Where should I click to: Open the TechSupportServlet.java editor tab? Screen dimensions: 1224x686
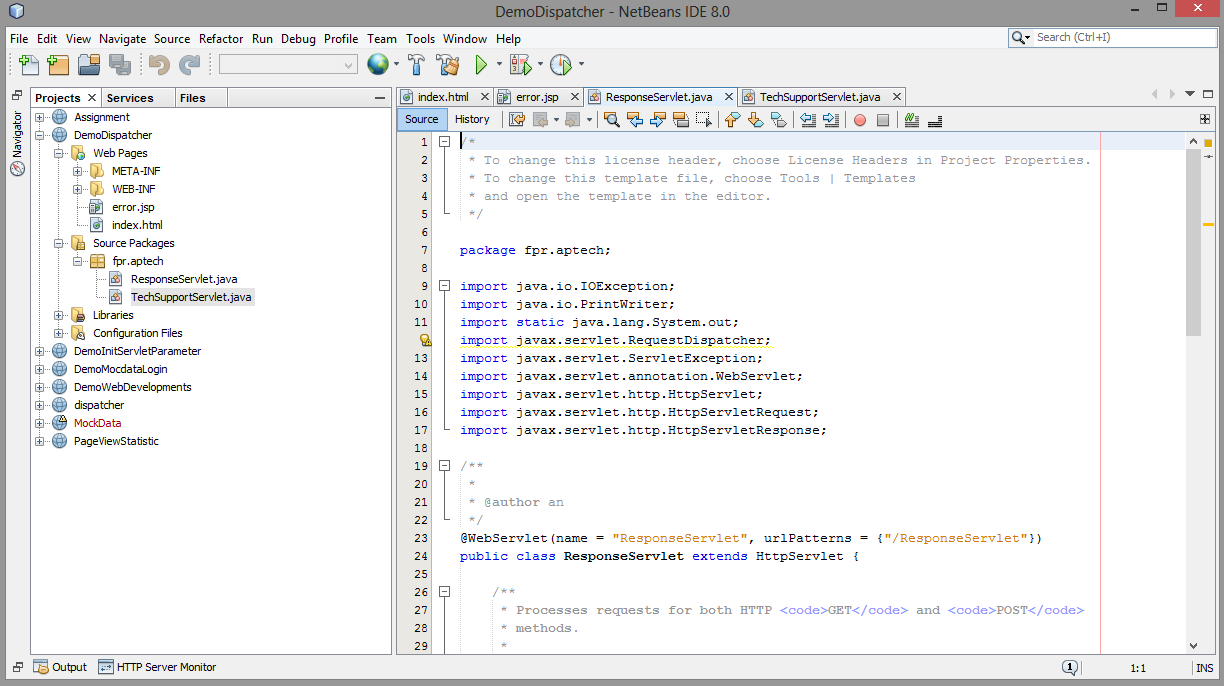pyautogui.click(x=820, y=97)
